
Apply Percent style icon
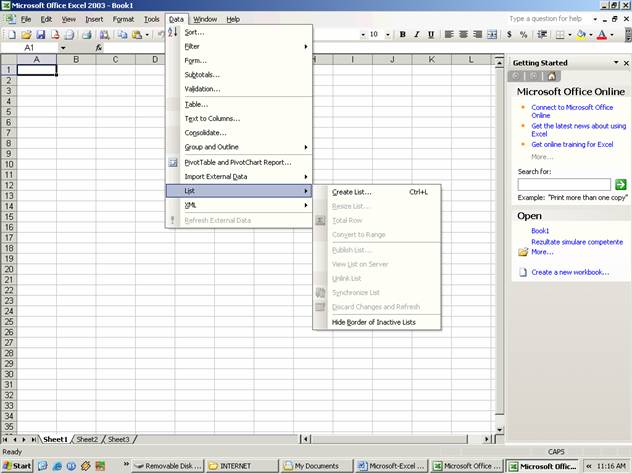524,35
